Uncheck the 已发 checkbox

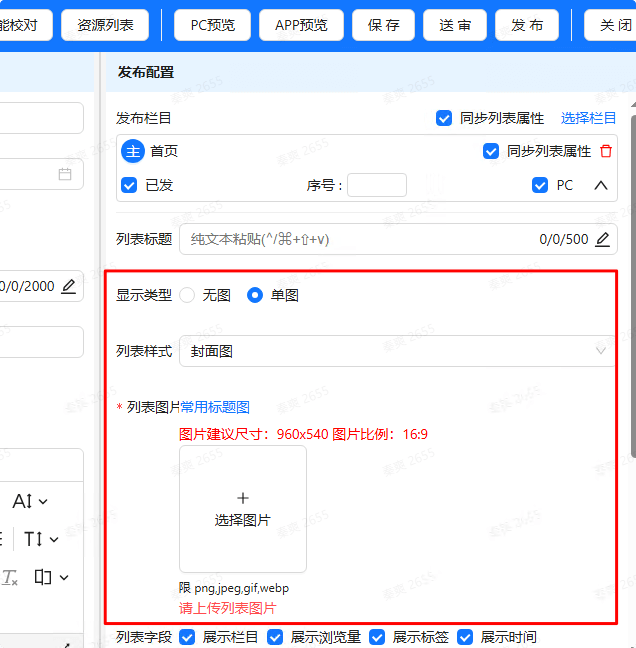point(129,185)
